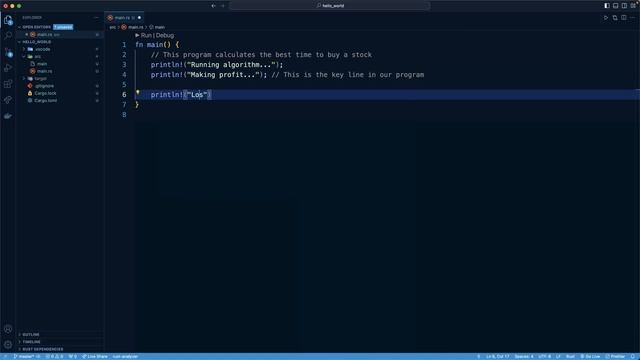Click Live Share in status bar

(95, 356)
